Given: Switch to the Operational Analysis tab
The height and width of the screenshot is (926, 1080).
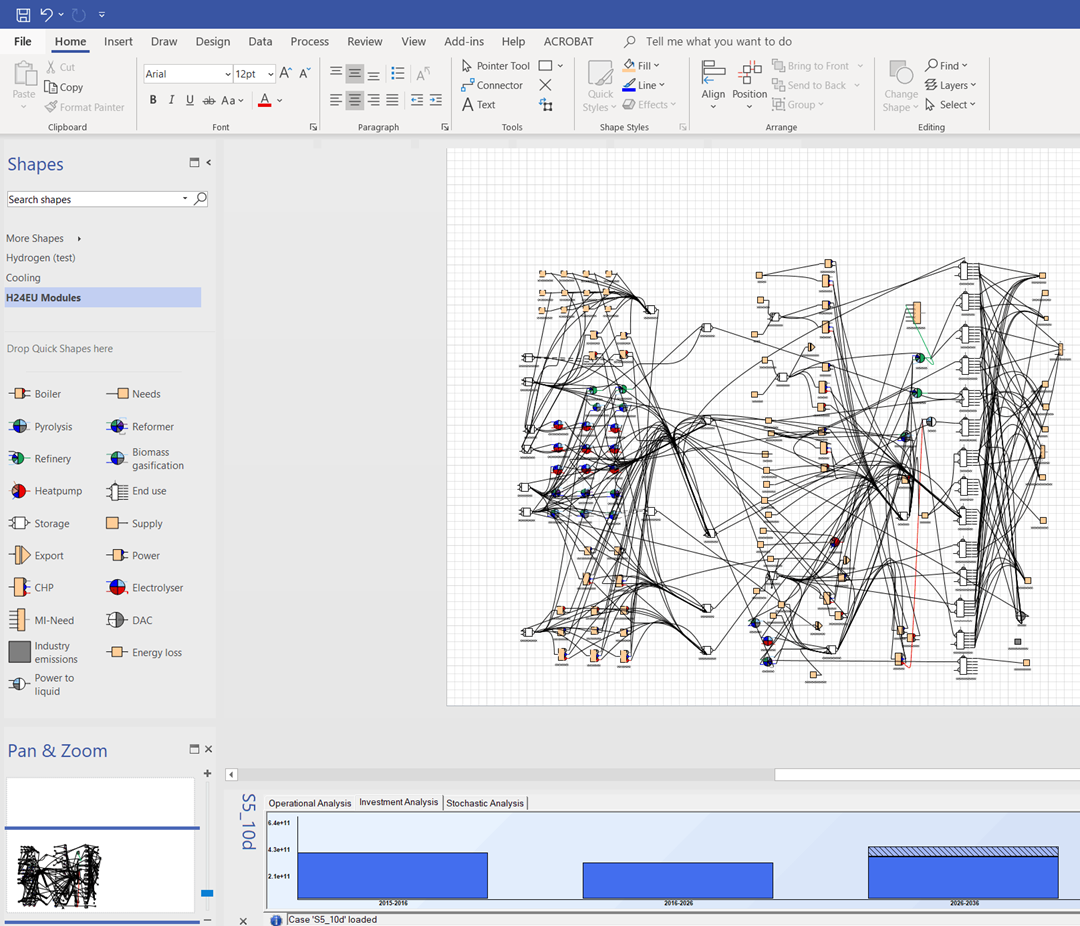Looking at the screenshot, I should 310,803.
